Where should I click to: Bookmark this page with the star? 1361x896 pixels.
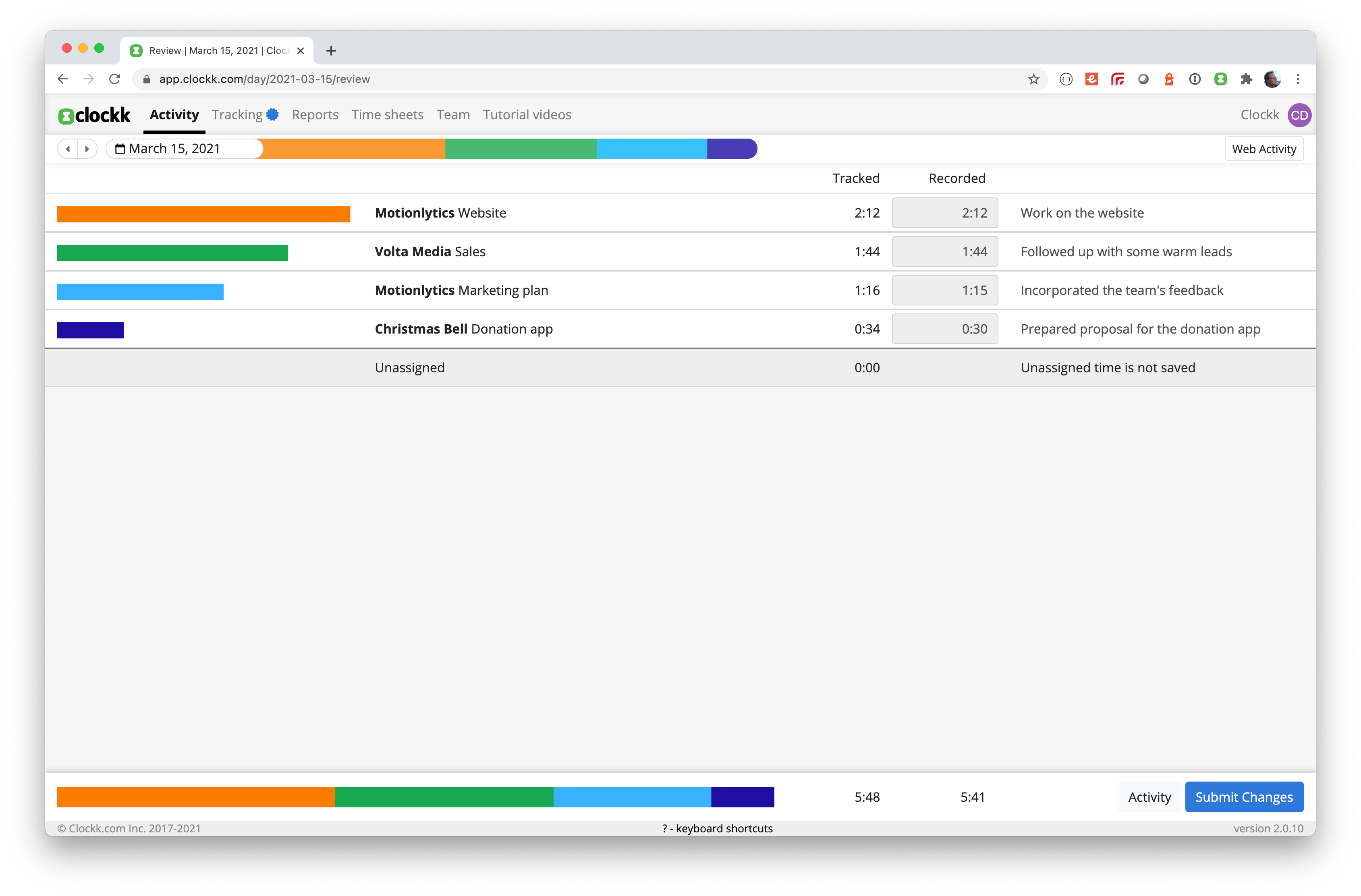coord(1033,79)
